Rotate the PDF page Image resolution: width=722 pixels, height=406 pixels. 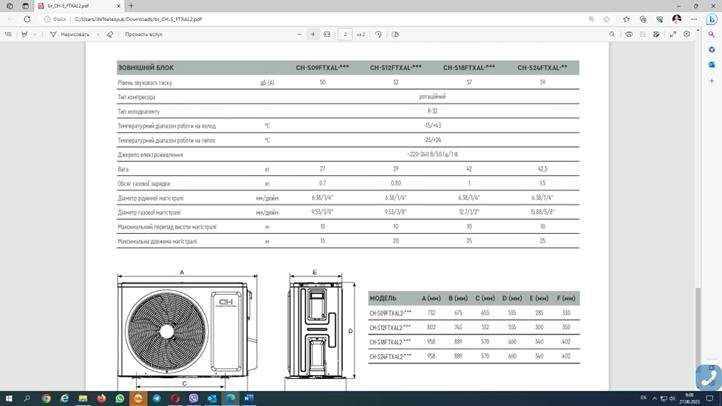click(x=378, y=34)
